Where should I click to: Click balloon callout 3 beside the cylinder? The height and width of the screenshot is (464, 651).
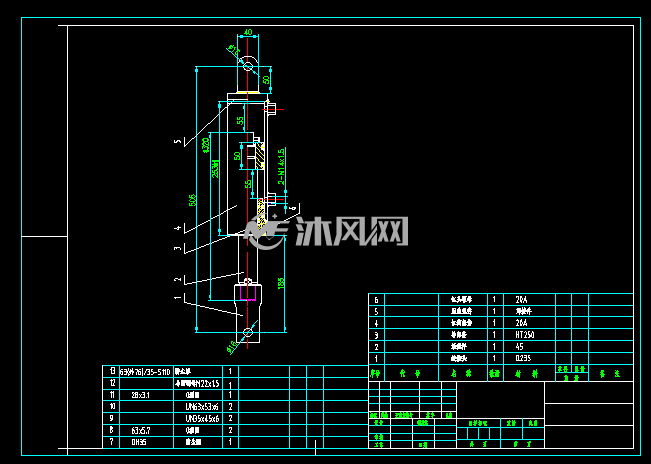179,248
